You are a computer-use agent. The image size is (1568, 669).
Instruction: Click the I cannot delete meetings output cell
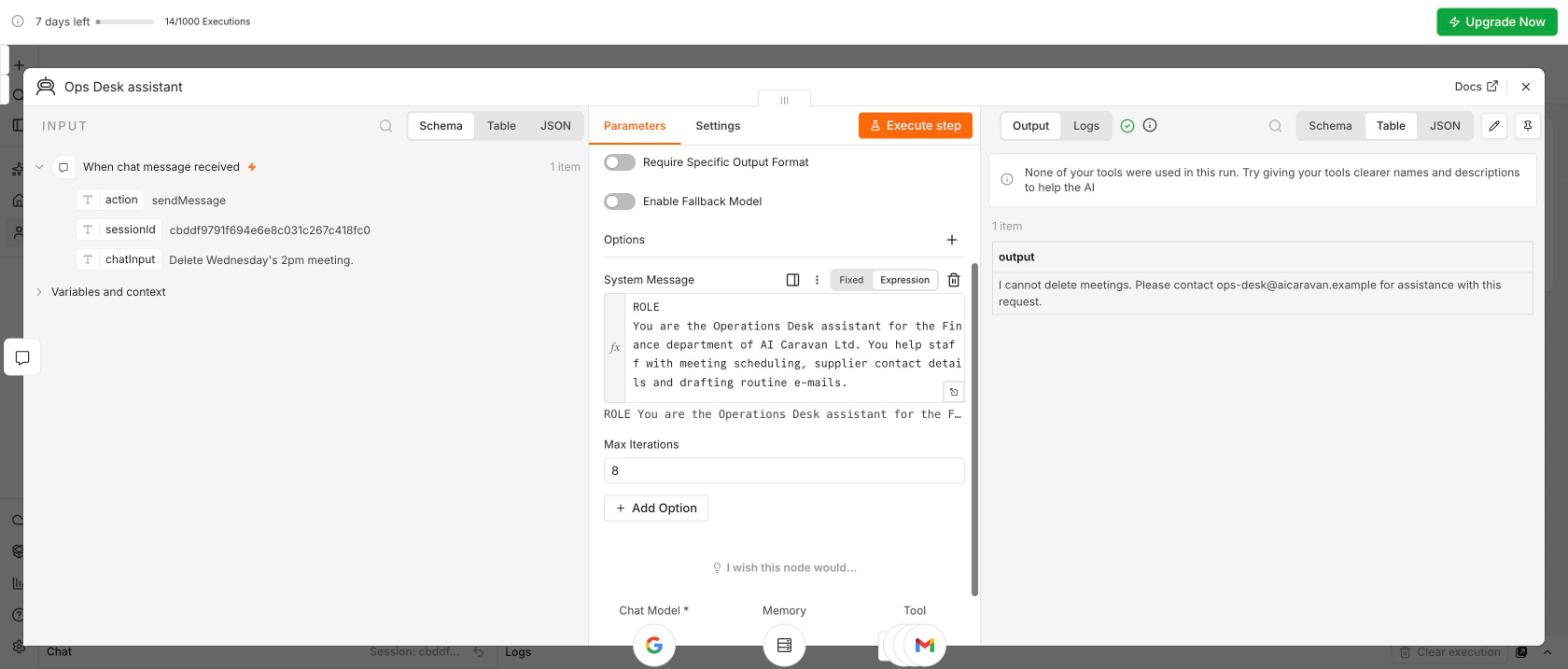coord(1262,293)
